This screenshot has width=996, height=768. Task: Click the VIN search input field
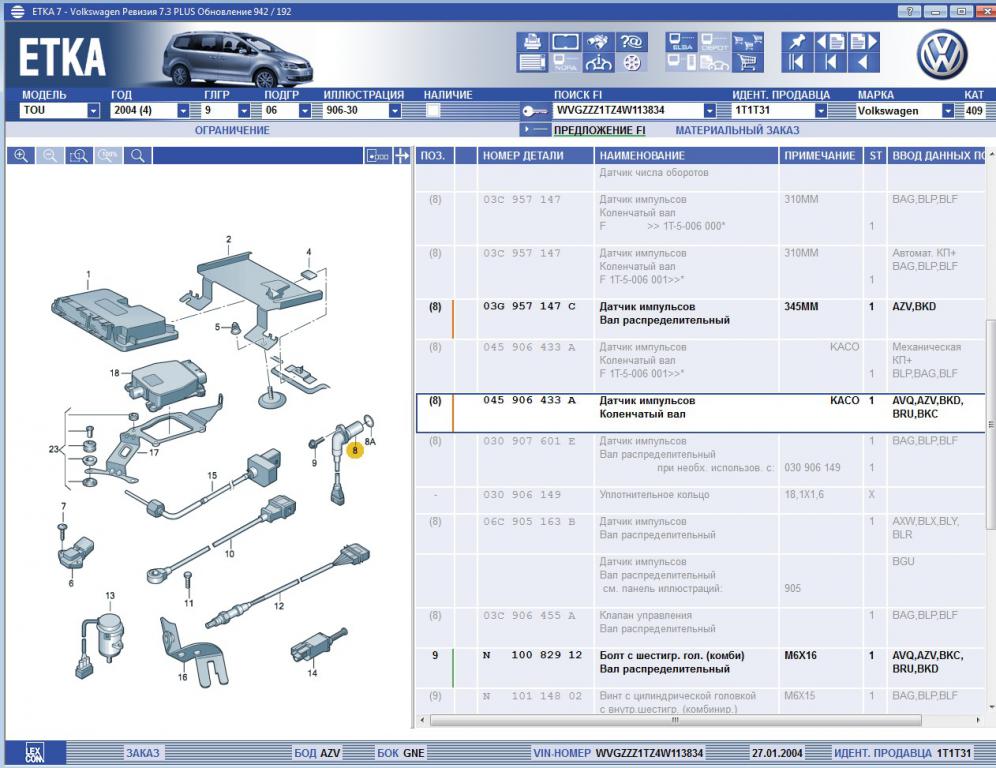tap(629, 111)
